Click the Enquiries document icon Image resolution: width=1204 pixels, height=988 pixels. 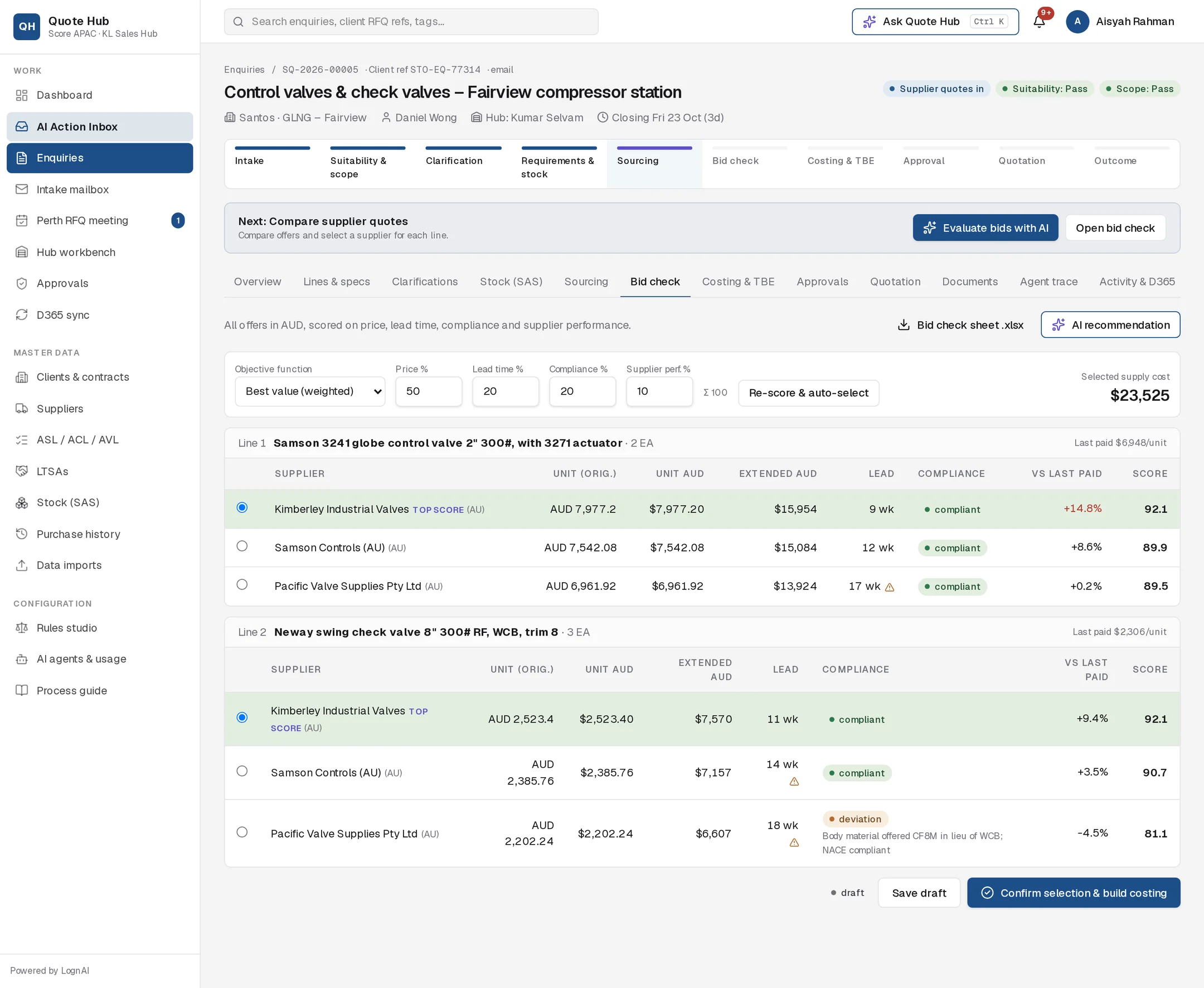tap(22, 158)
